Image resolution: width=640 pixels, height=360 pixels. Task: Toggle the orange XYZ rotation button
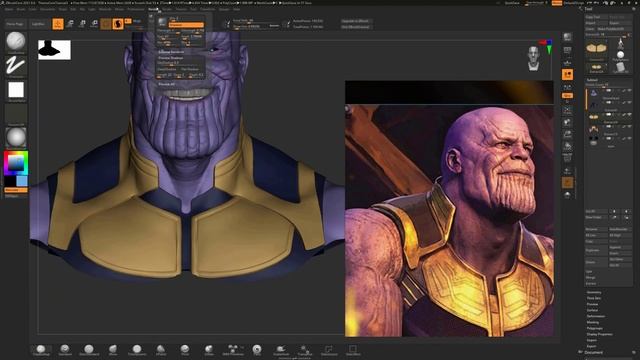coord(567,96)
